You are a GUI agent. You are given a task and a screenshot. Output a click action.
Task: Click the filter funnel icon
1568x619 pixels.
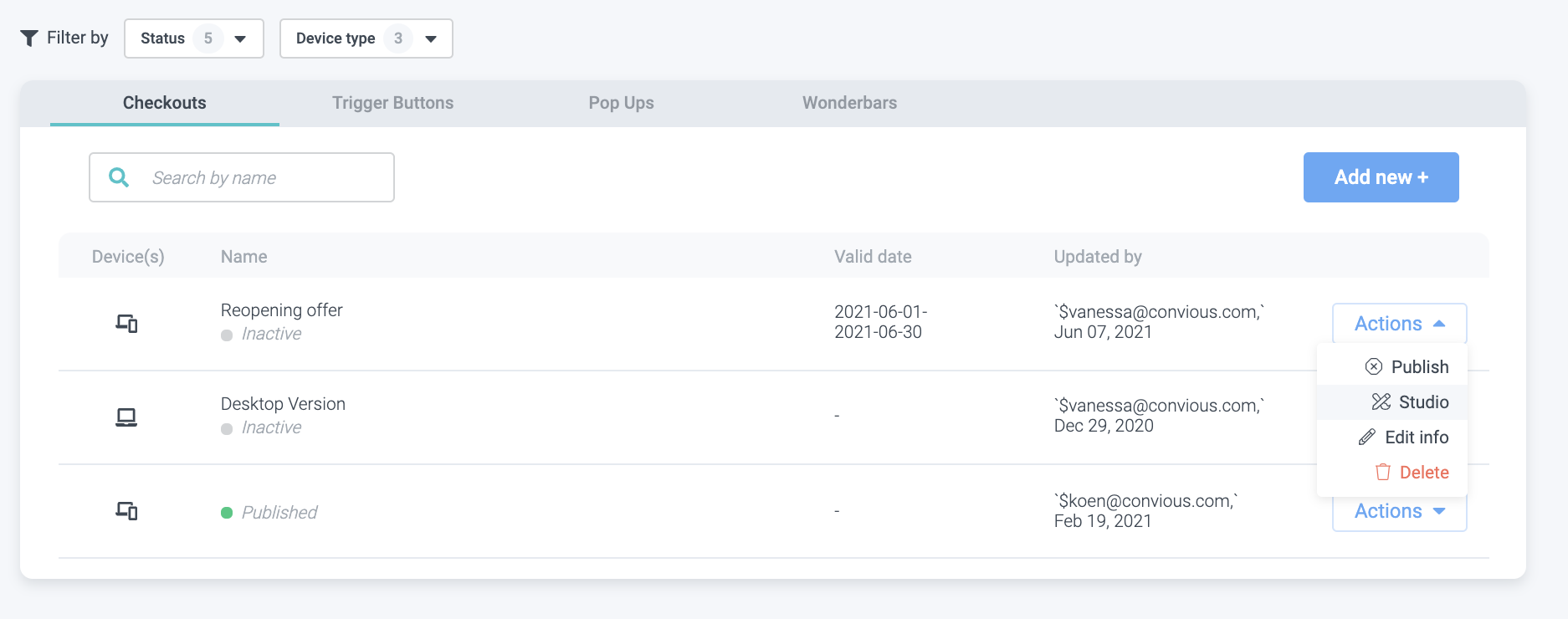tap(29, 38)
